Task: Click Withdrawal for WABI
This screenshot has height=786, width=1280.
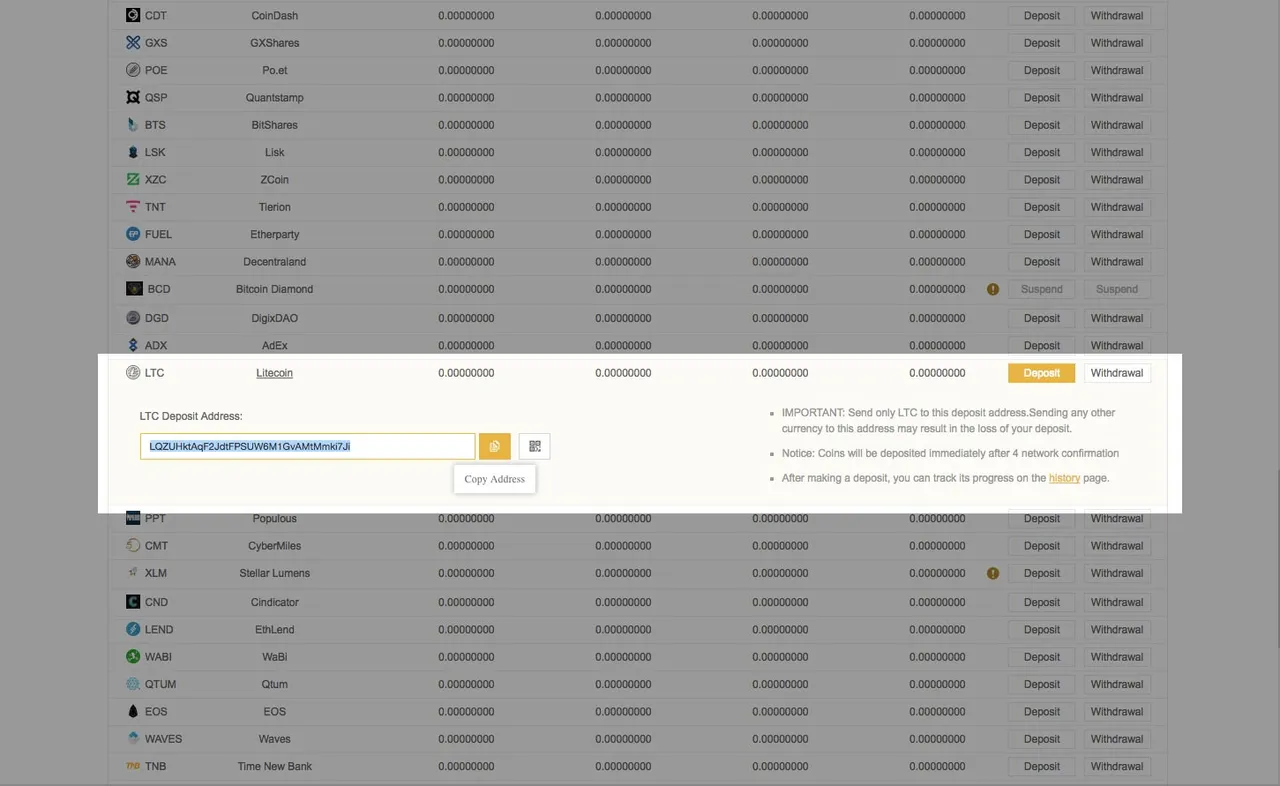Action: click(1117, 657)
